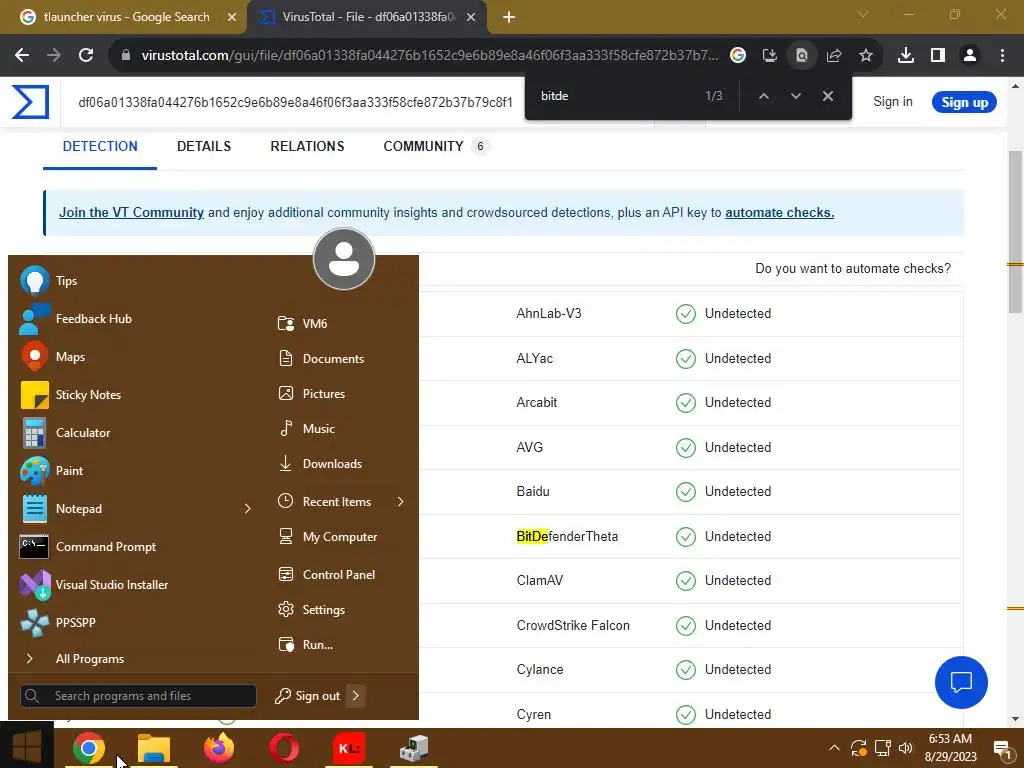Click the Sign up button
This screenshot has height=768, width=1024.
point(964,103)
